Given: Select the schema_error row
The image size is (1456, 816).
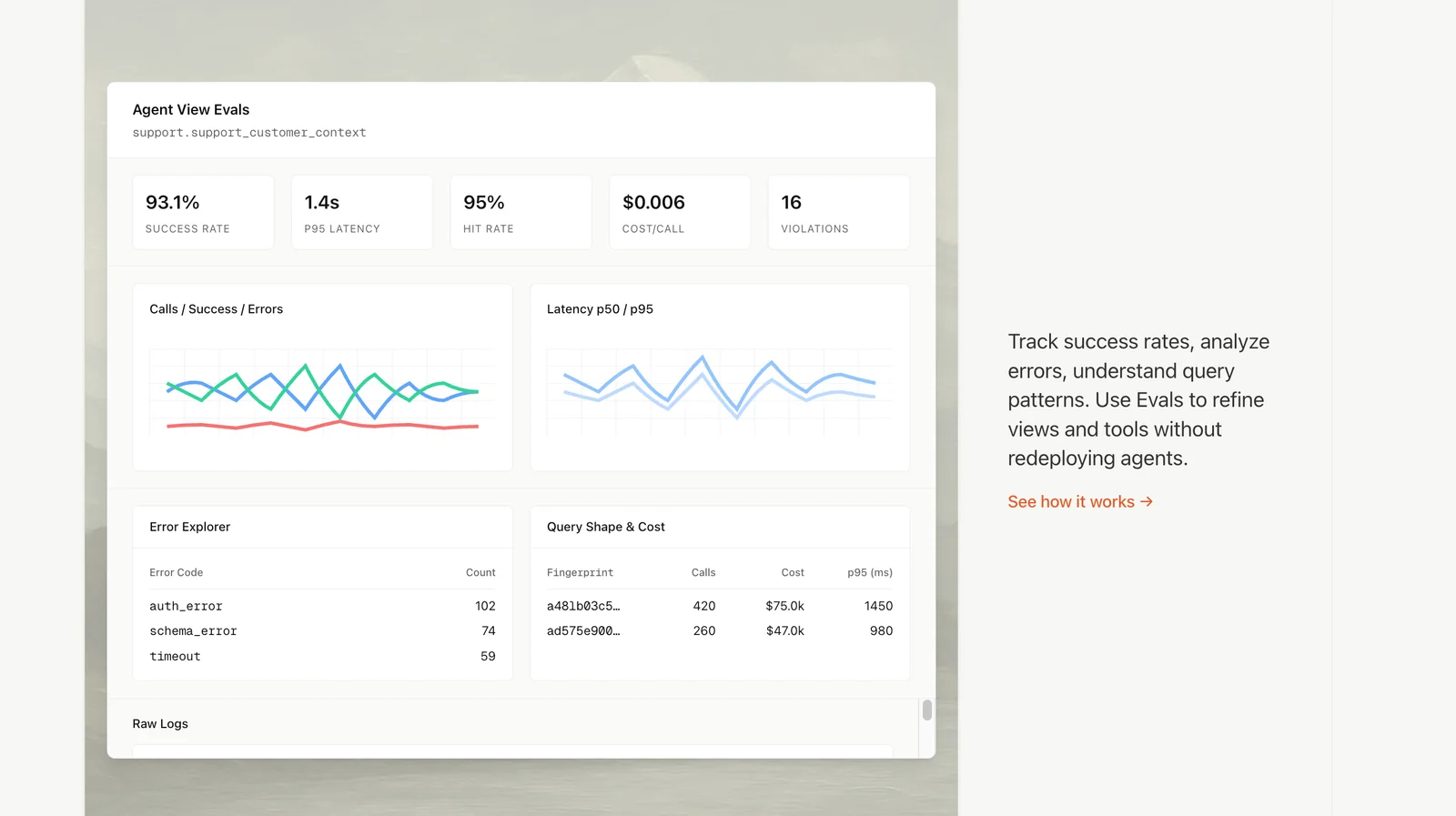Looking at the screenshot, I should tap(322, 630).
